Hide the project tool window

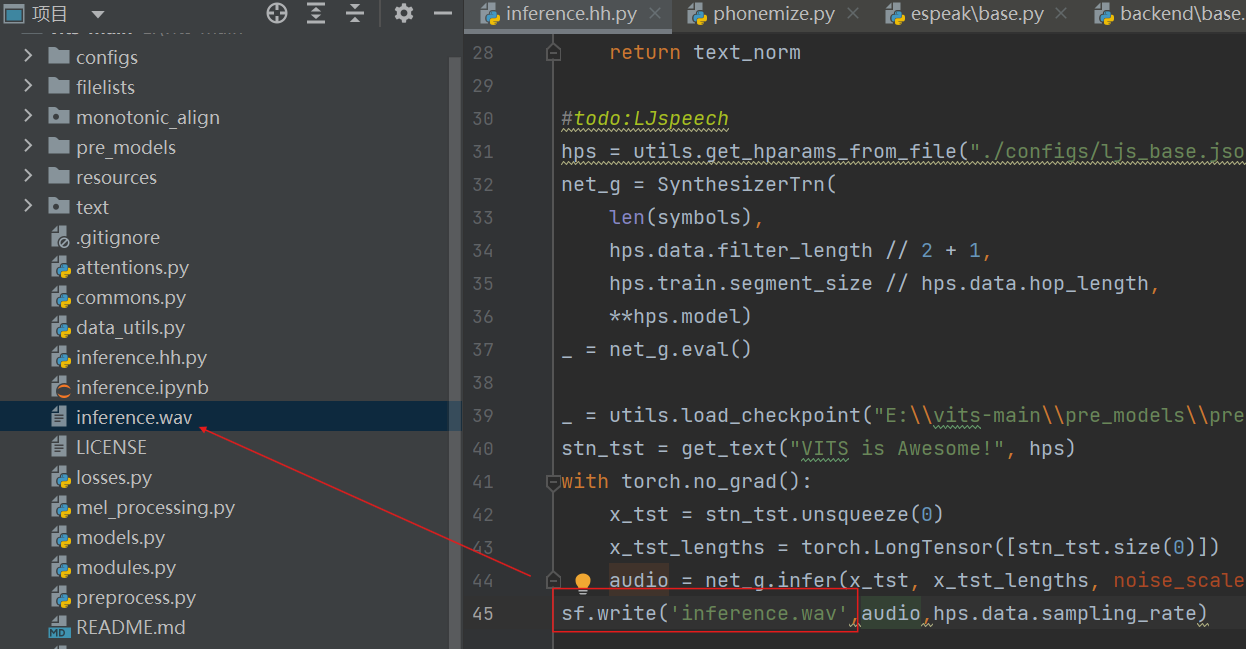tap(443, 13)
